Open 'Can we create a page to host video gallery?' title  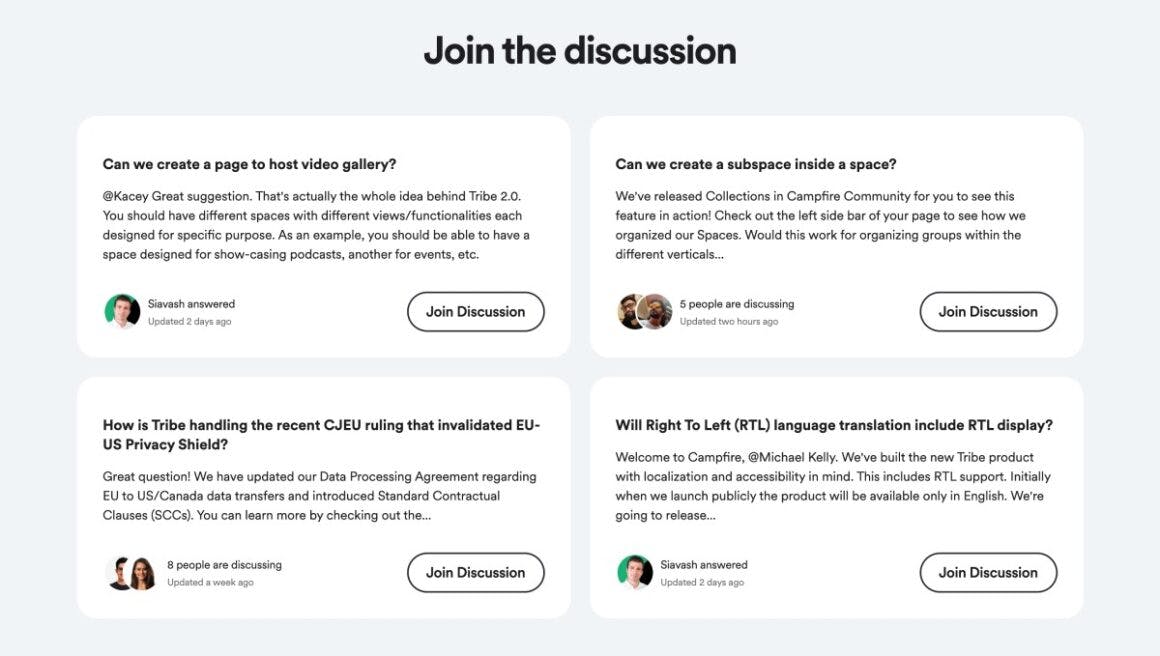click(x=249, y=164)
